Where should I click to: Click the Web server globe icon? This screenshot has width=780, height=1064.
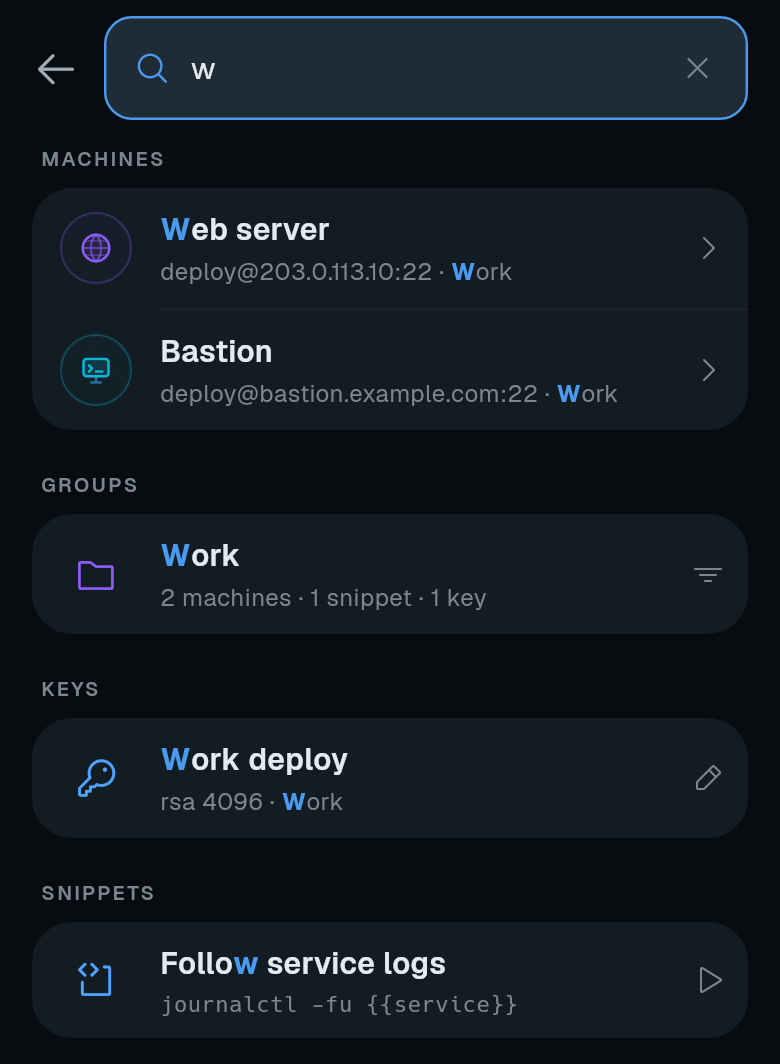[x=96, y=248]
